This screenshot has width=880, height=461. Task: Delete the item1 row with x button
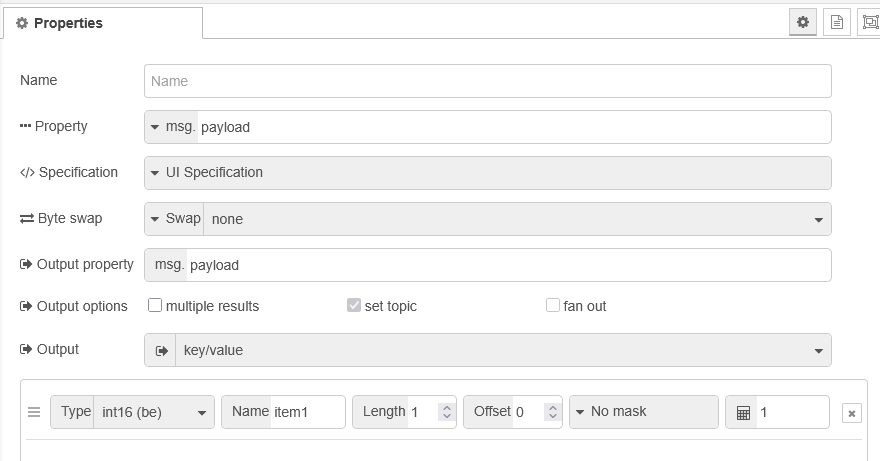tap(851, 413)
